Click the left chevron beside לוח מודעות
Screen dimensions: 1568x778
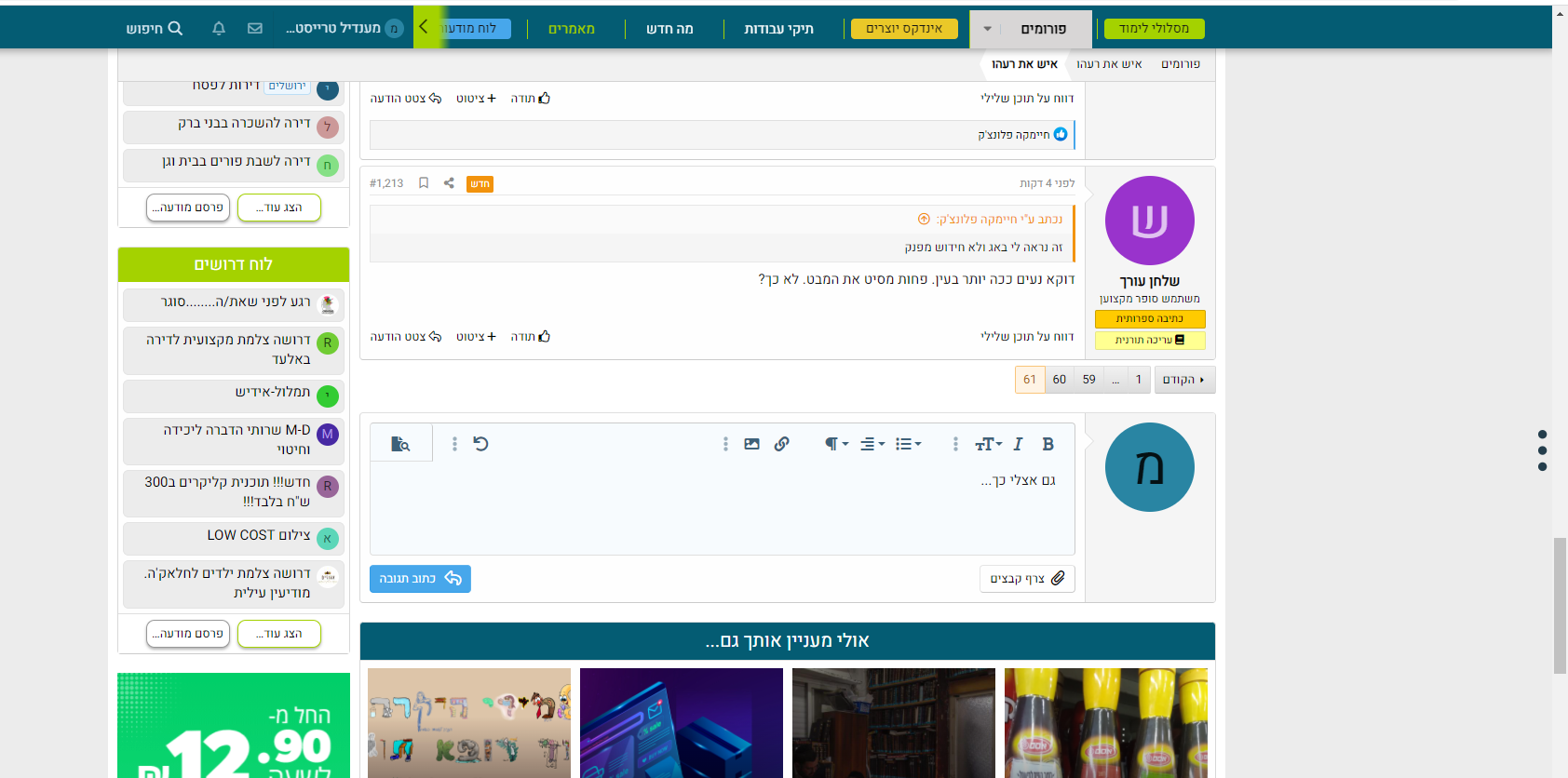(424, 27)
